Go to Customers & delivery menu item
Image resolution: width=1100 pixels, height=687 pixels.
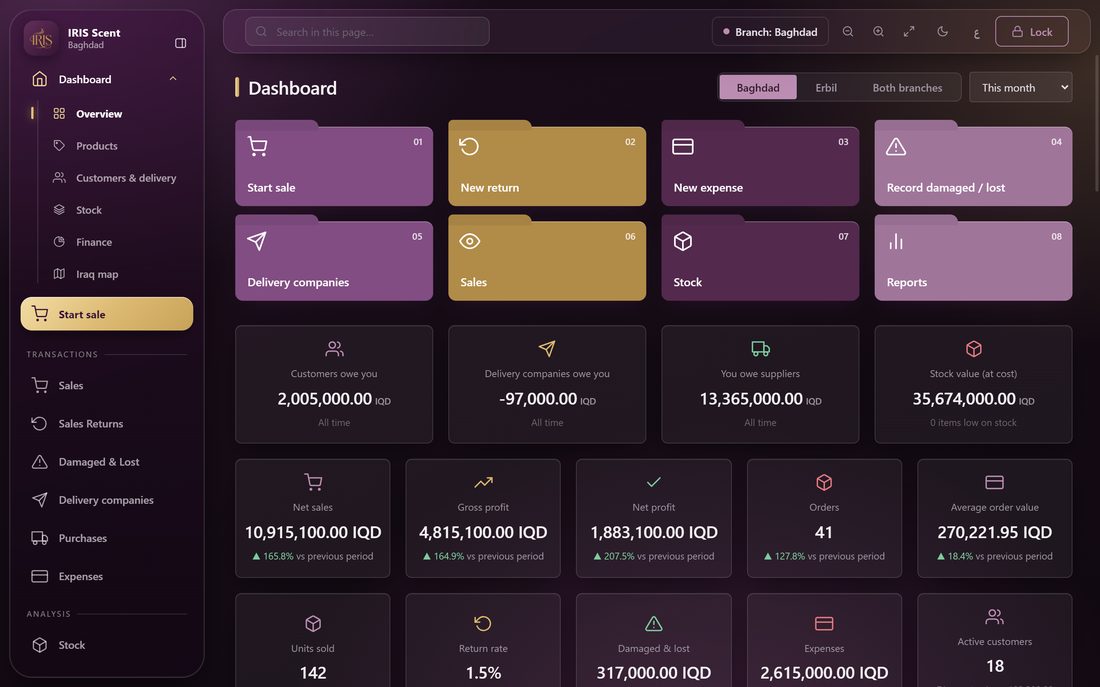pos(126,178)
